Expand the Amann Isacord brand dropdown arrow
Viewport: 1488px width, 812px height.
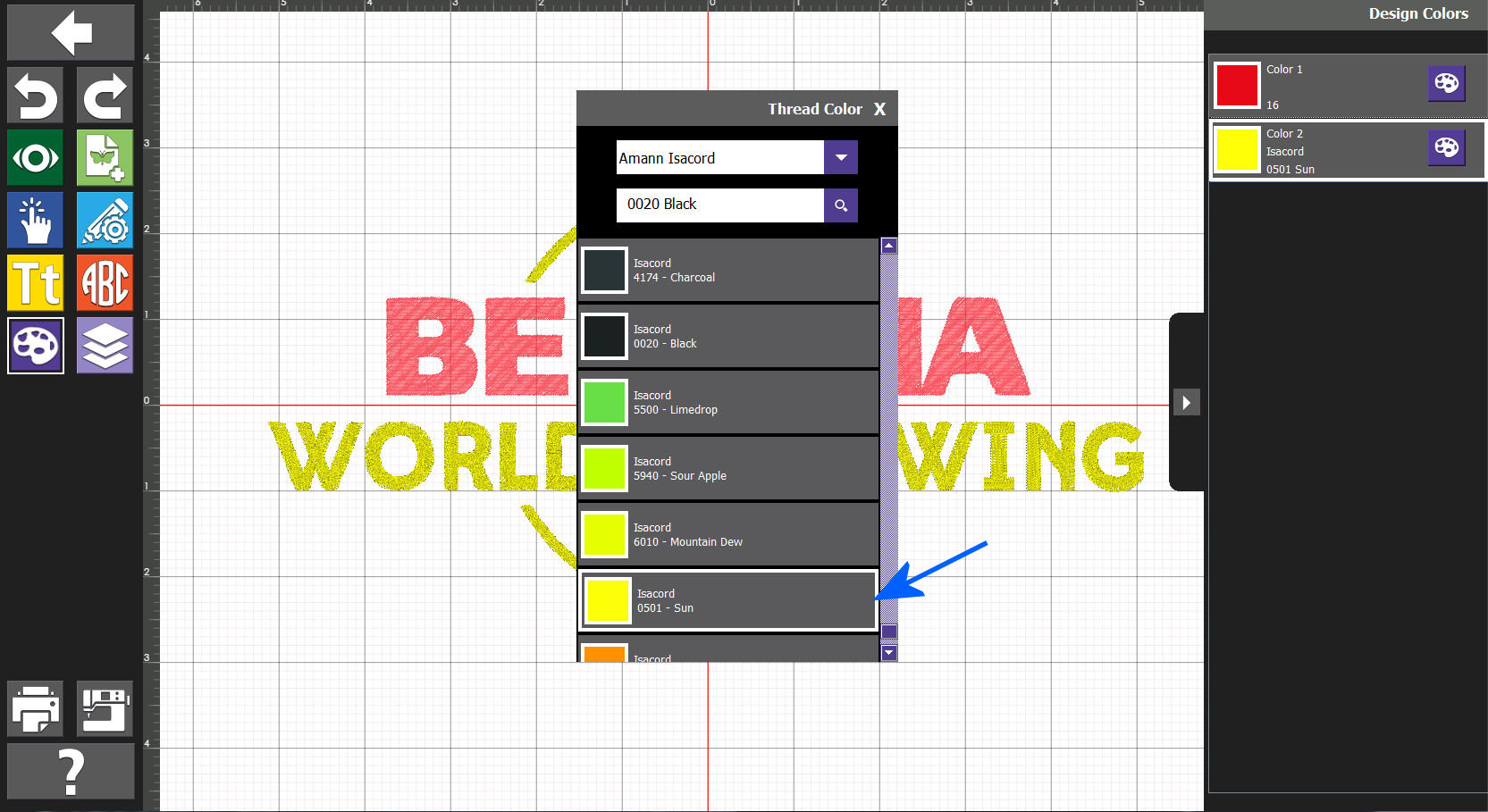pos(841,157)
